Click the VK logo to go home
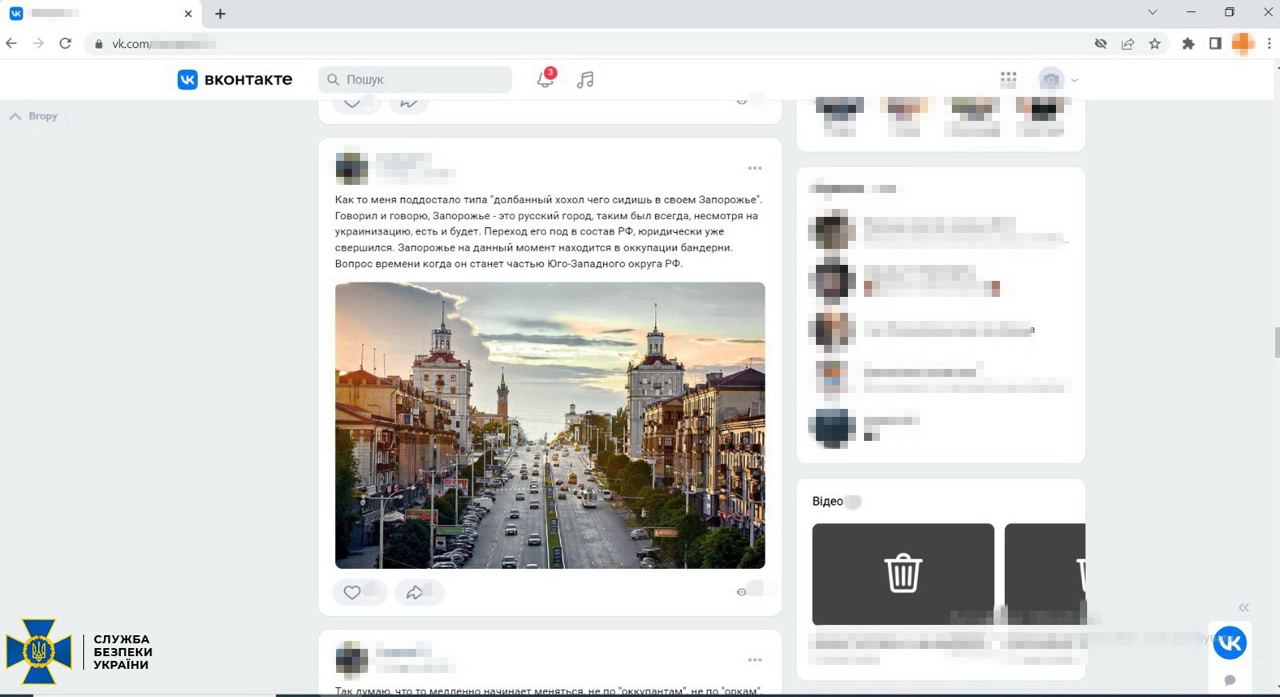Screen dimensions: 1280x697 click(188, 79)
